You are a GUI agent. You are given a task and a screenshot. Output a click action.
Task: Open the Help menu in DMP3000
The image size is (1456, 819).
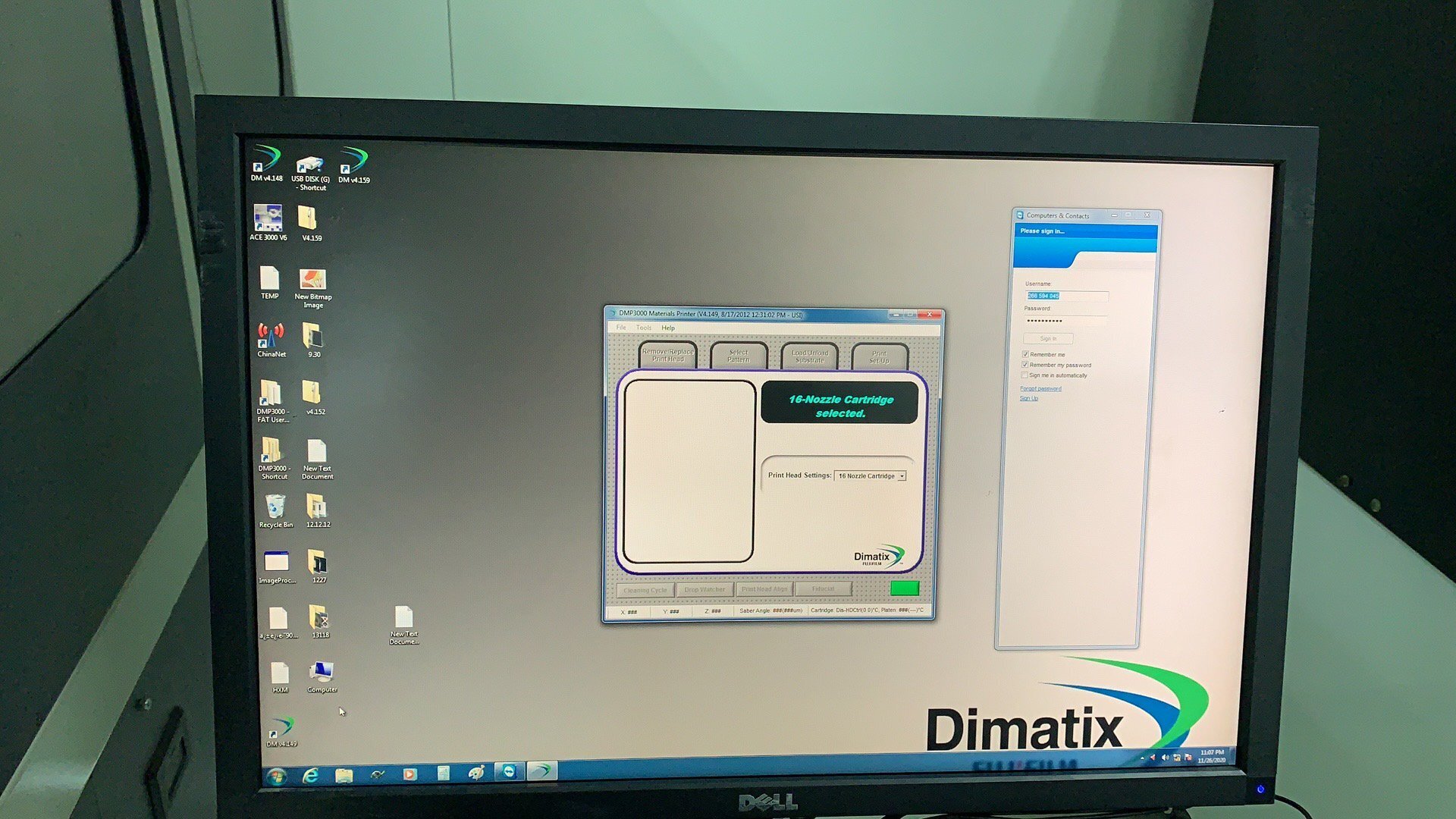(668, 327)
